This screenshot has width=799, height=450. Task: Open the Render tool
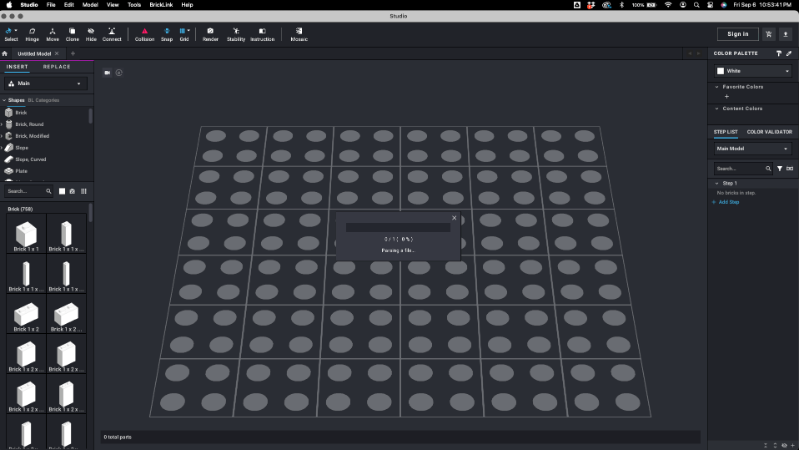point(210,33)
